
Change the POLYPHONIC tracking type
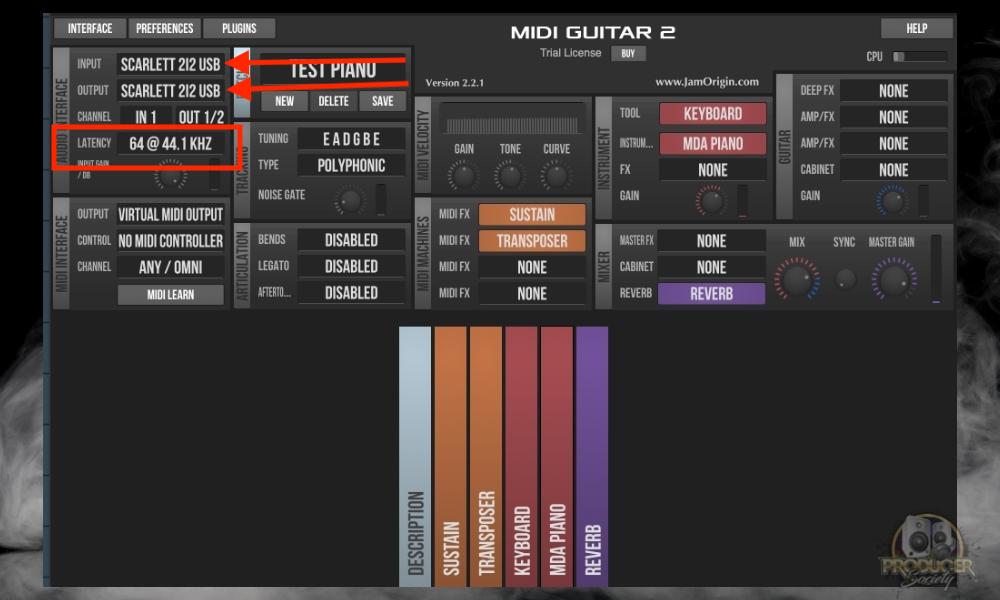point(351,165)
